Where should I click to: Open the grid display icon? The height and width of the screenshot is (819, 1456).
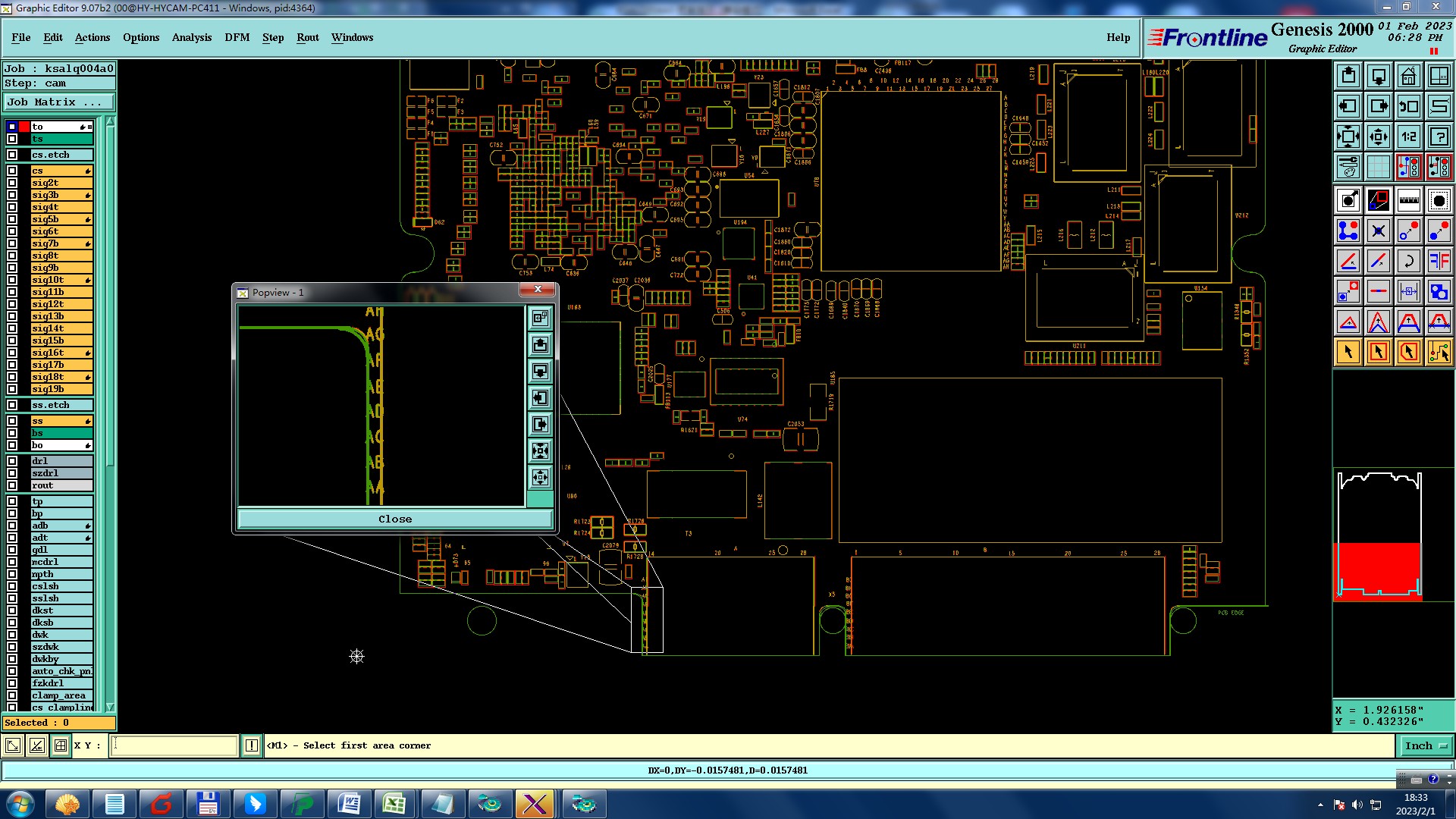1378,167
